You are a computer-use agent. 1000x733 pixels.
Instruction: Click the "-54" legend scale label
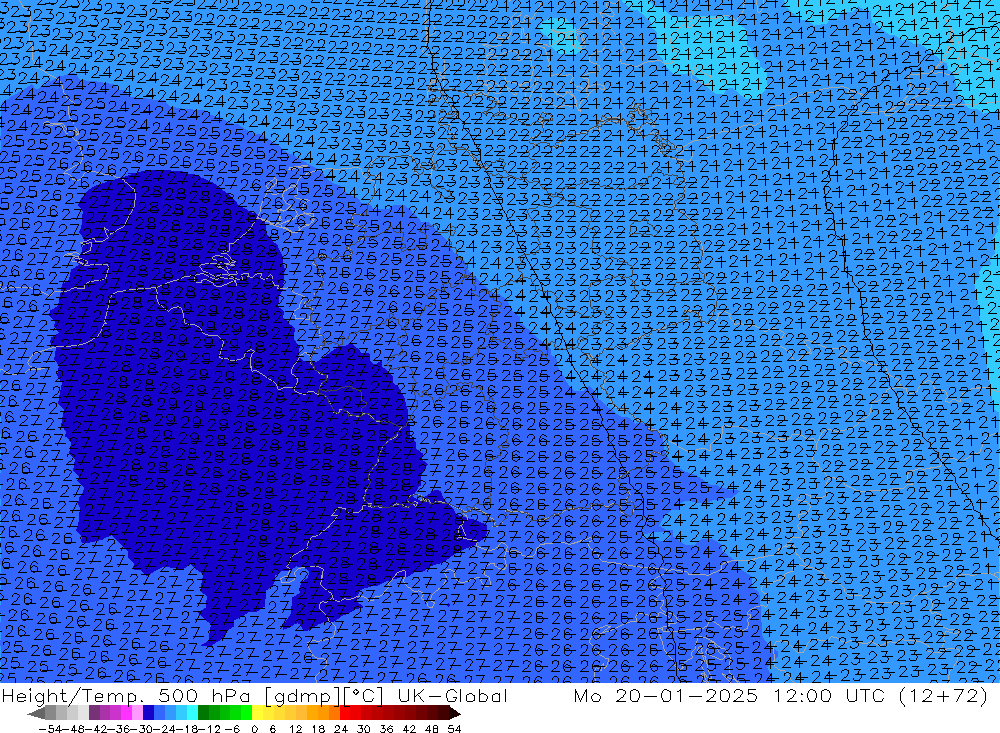(50, 729)
